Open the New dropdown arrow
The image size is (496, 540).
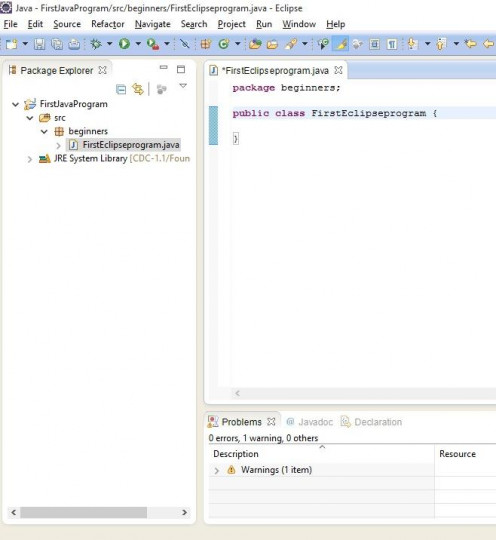point(25,44)
